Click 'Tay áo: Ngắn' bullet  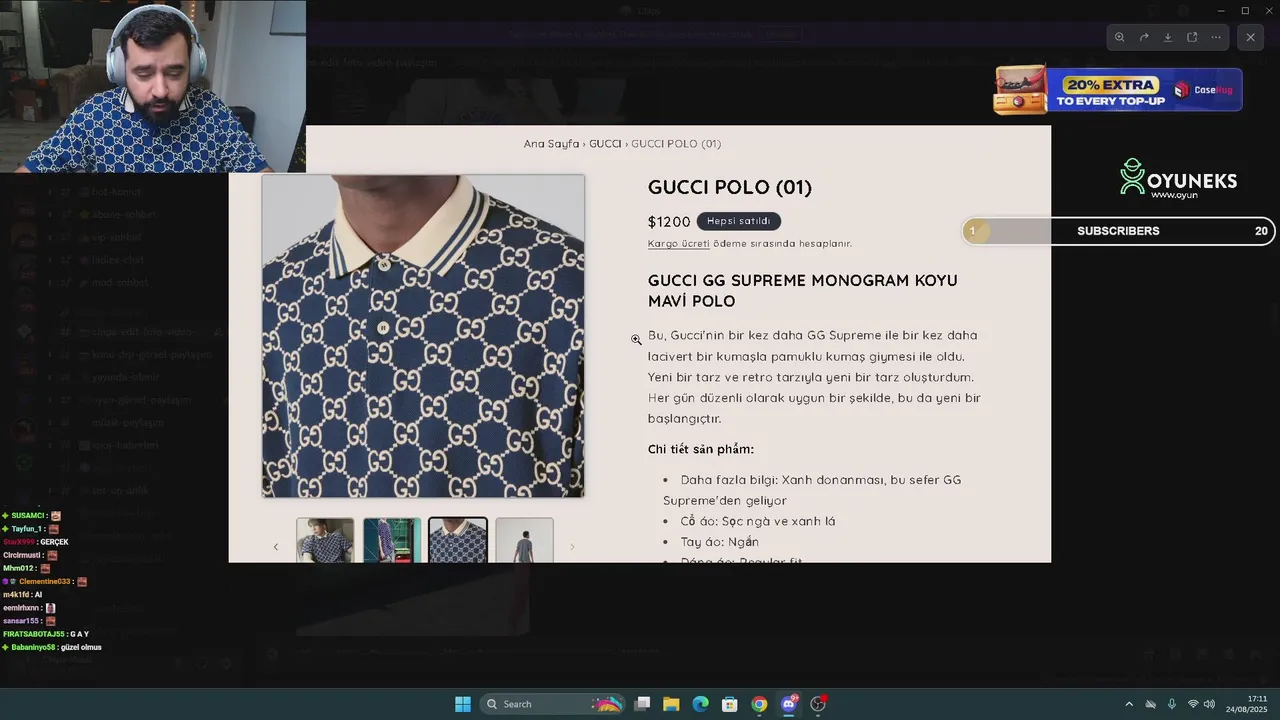(719, 542)
